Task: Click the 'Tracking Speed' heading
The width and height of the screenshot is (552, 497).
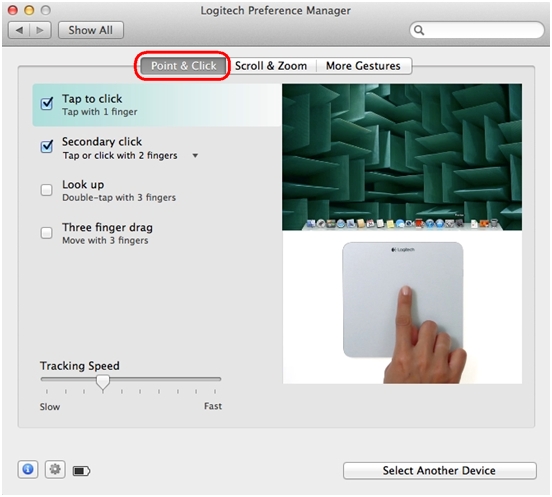Action: coord(80,366)
